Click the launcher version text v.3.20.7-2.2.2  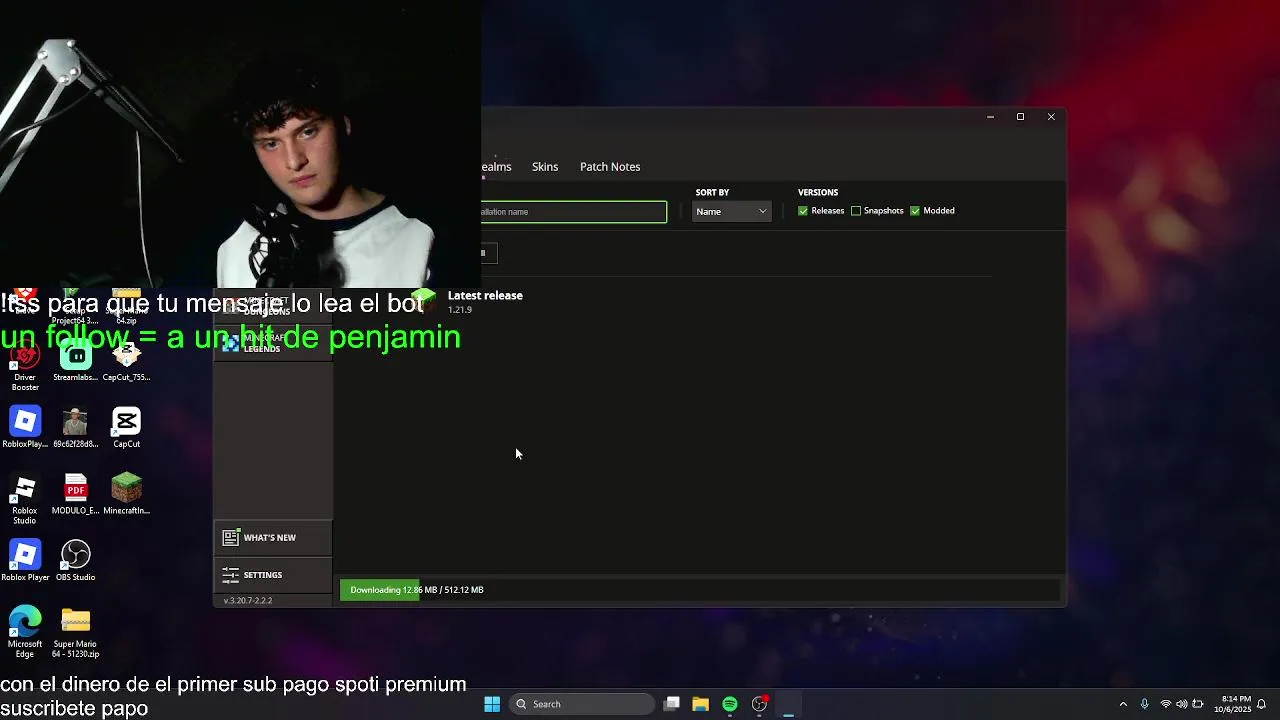click(x=248, y=601)
